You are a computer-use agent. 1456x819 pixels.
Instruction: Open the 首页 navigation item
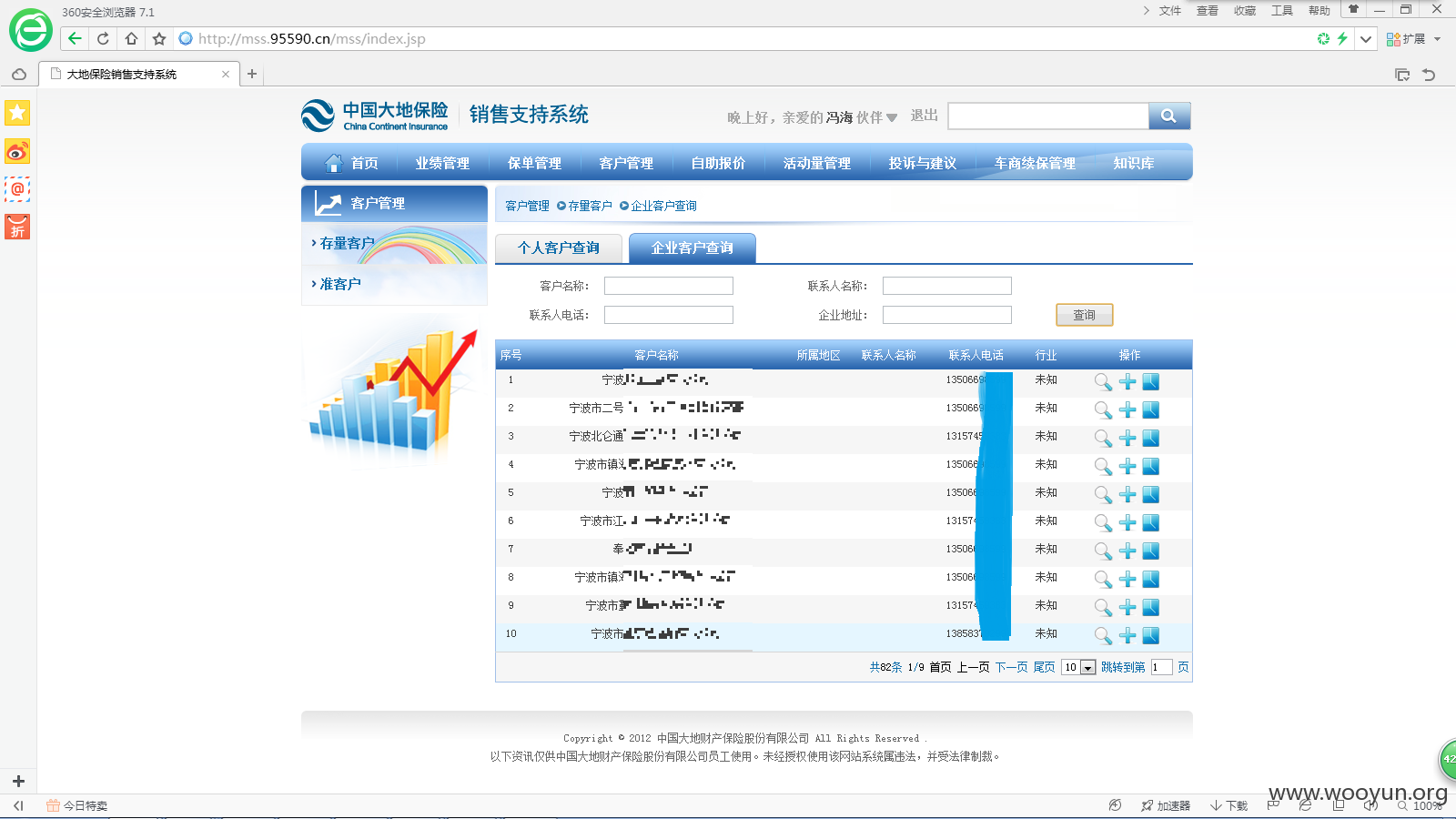351,163
